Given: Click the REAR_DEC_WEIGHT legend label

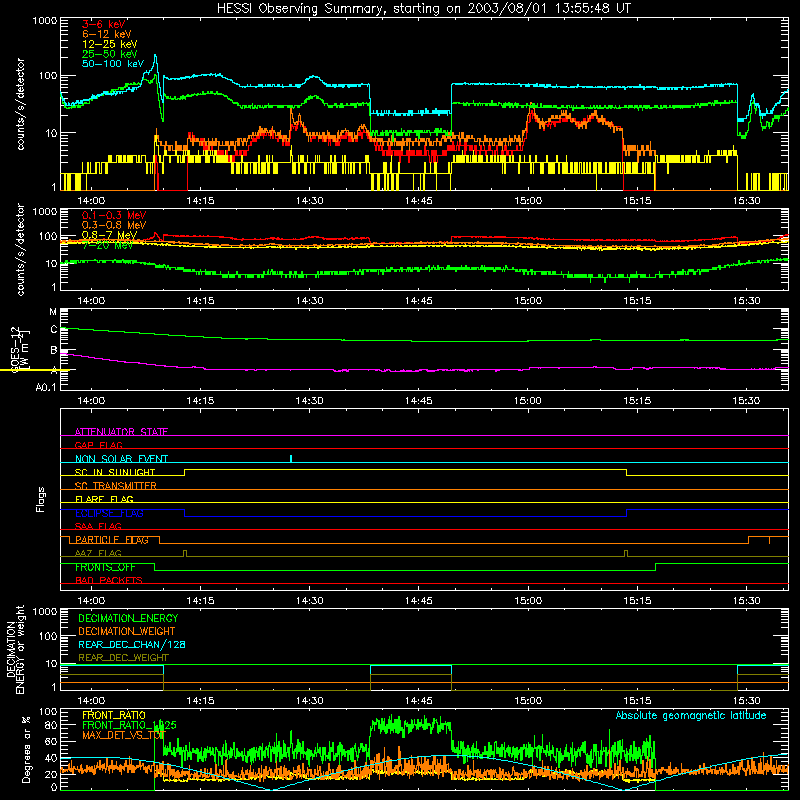Looking at the screenshot, I should 123,658.
